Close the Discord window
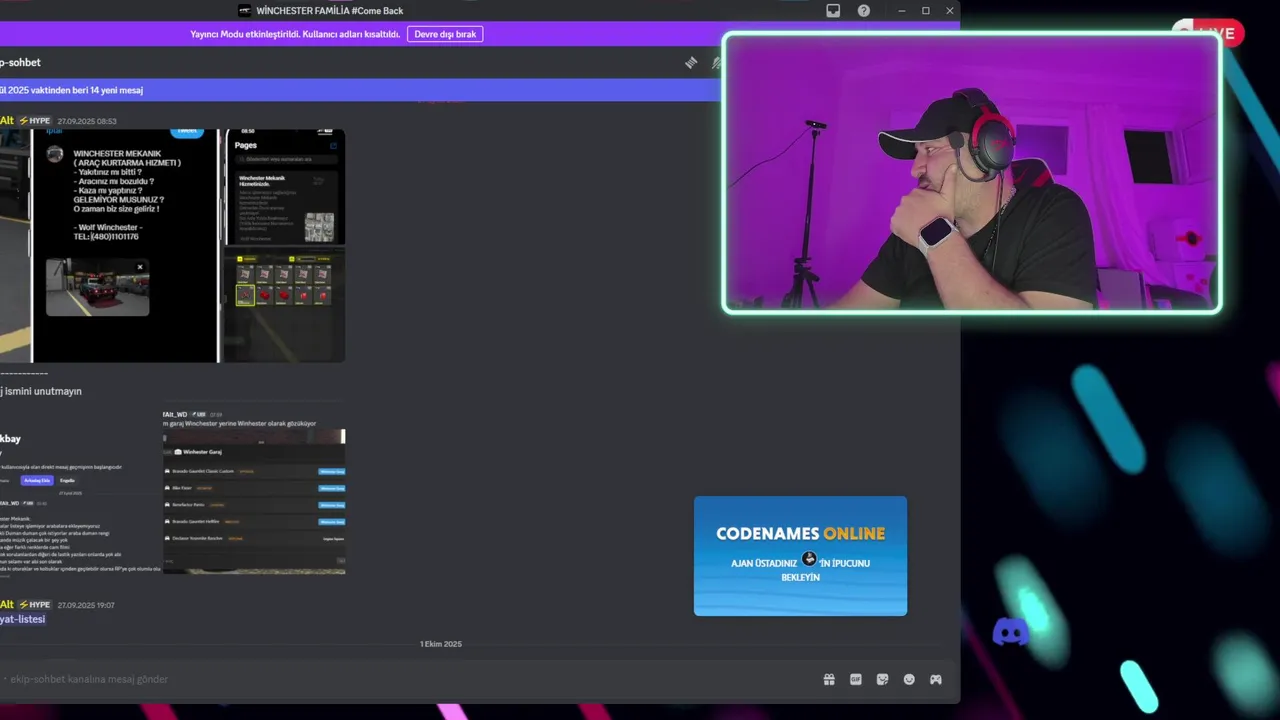This screenshot has height=720, width=1280. (x=949, y=11)
